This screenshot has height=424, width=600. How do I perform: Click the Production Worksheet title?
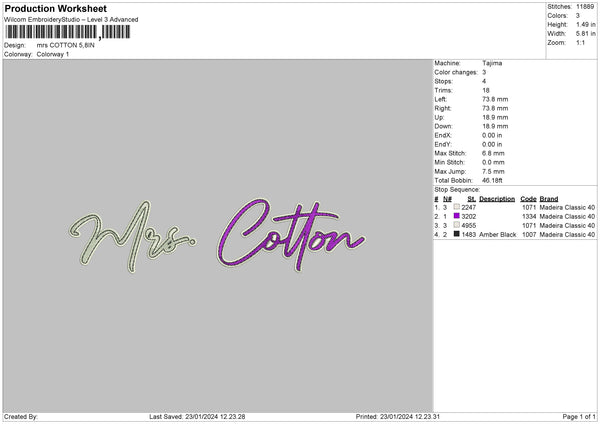(55, 8)
